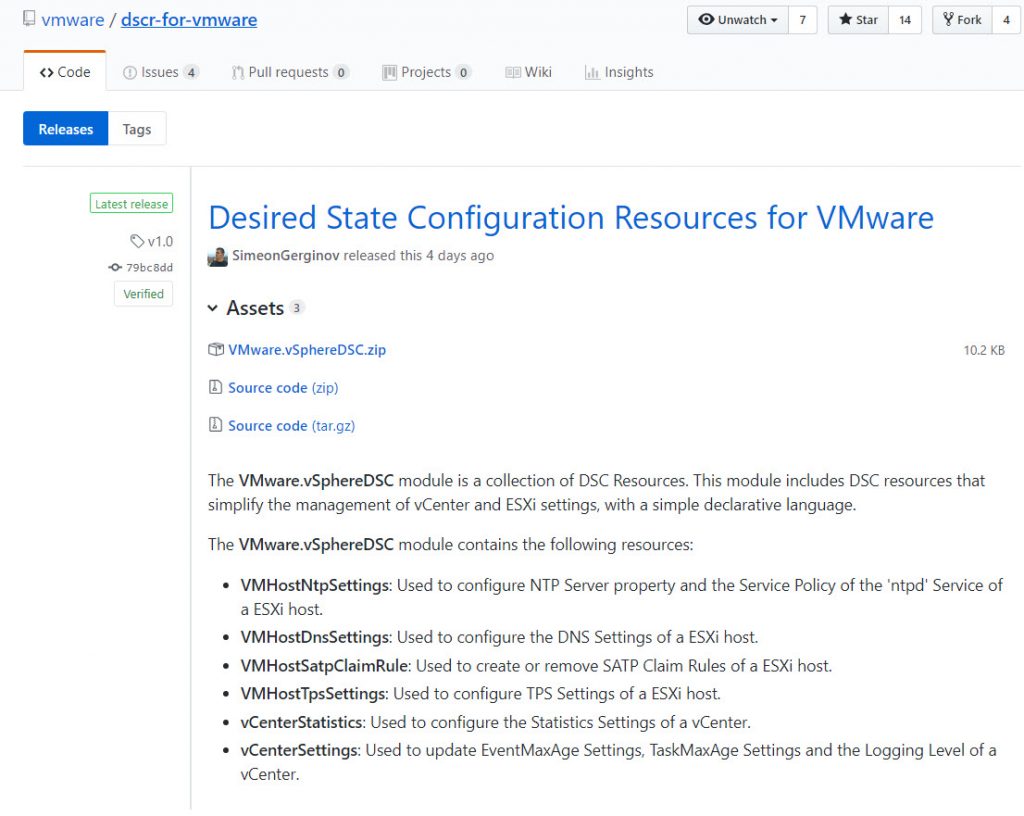
Task: Open the Desired State Configuration Resources release title
Action: click(571, 217)
